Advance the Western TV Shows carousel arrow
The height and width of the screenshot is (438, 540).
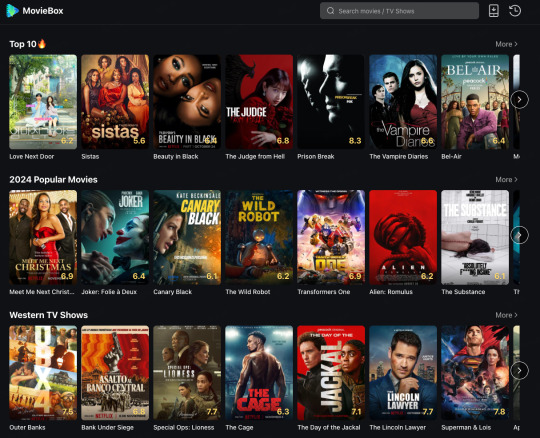click(519, 371)
